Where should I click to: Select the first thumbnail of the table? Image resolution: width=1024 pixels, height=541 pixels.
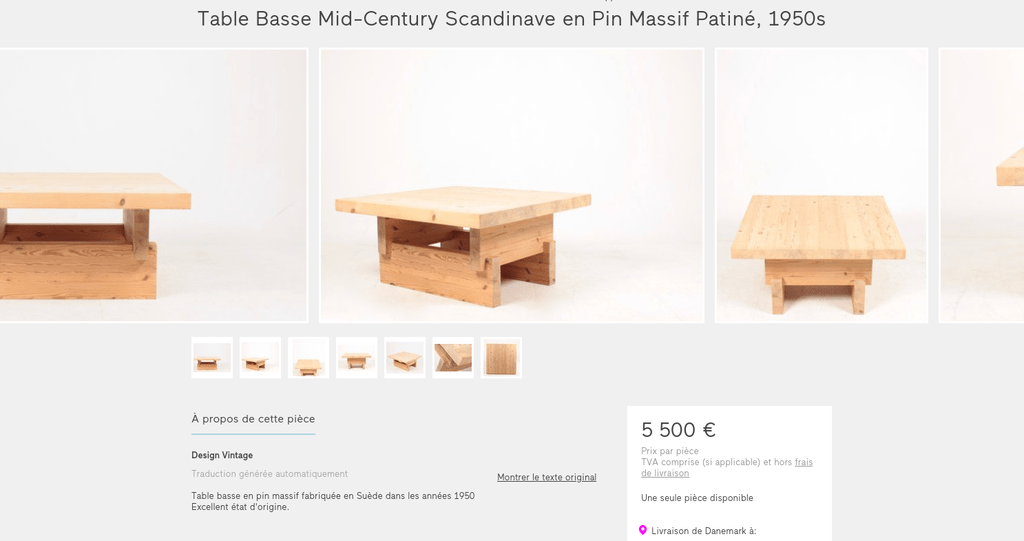[212, 357]
